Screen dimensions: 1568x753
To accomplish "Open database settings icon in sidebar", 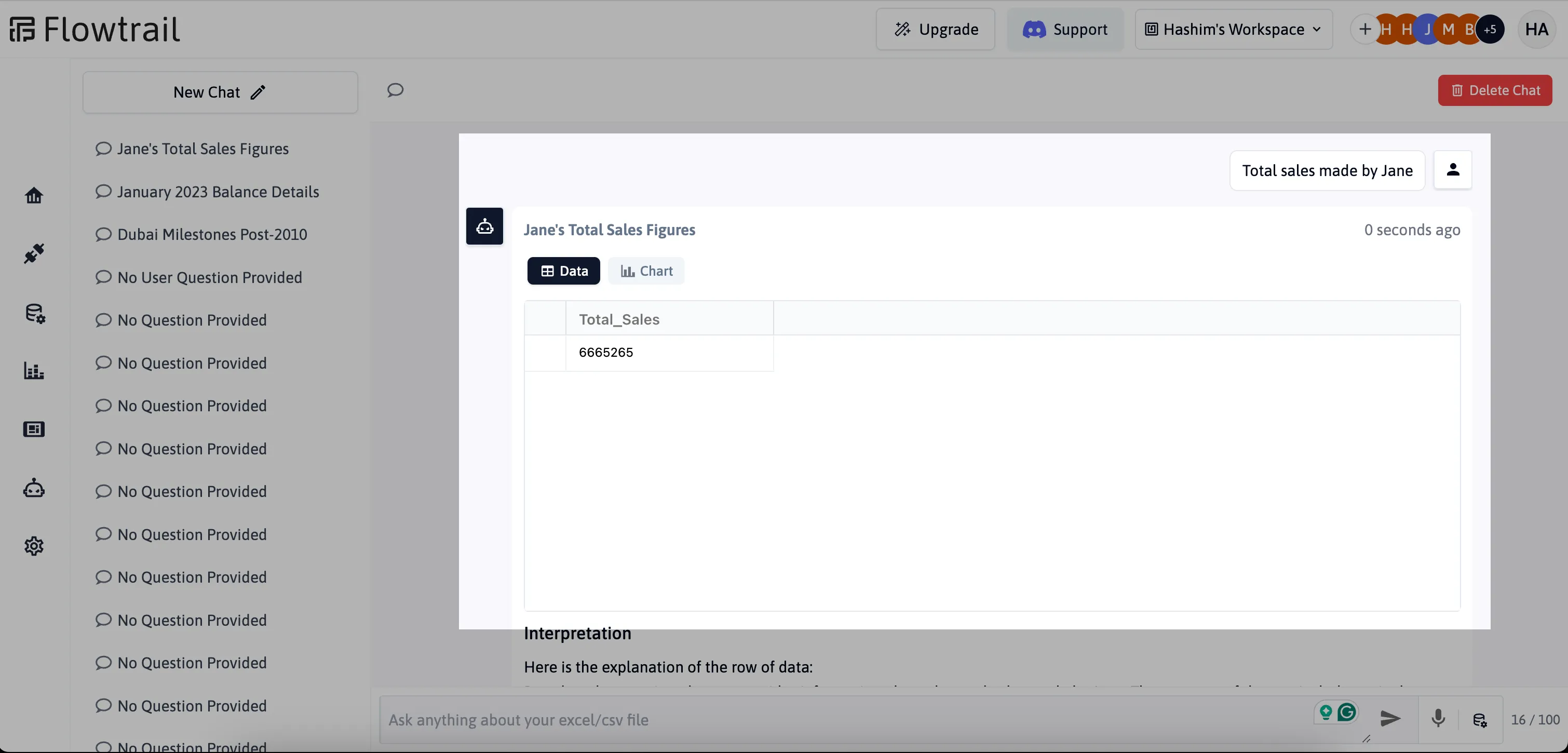I will [x=35, y=313].
